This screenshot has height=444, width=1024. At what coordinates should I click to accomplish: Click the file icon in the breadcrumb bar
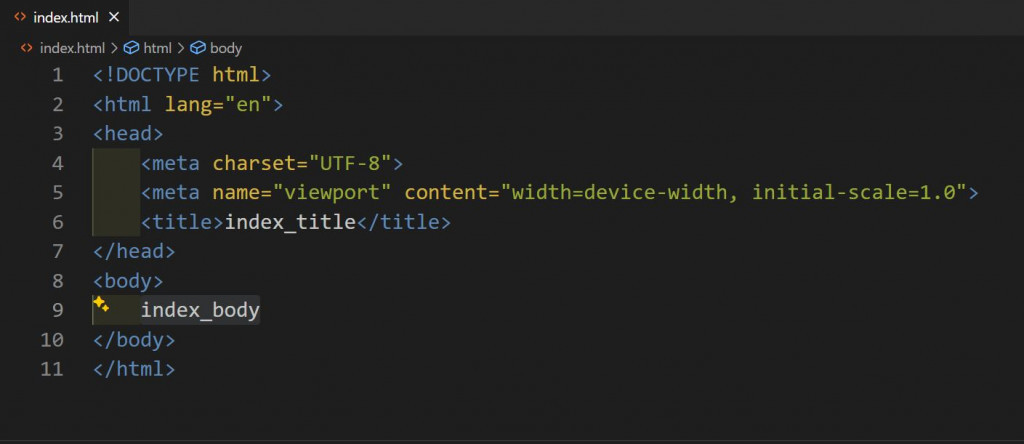(x=27, y=47)
